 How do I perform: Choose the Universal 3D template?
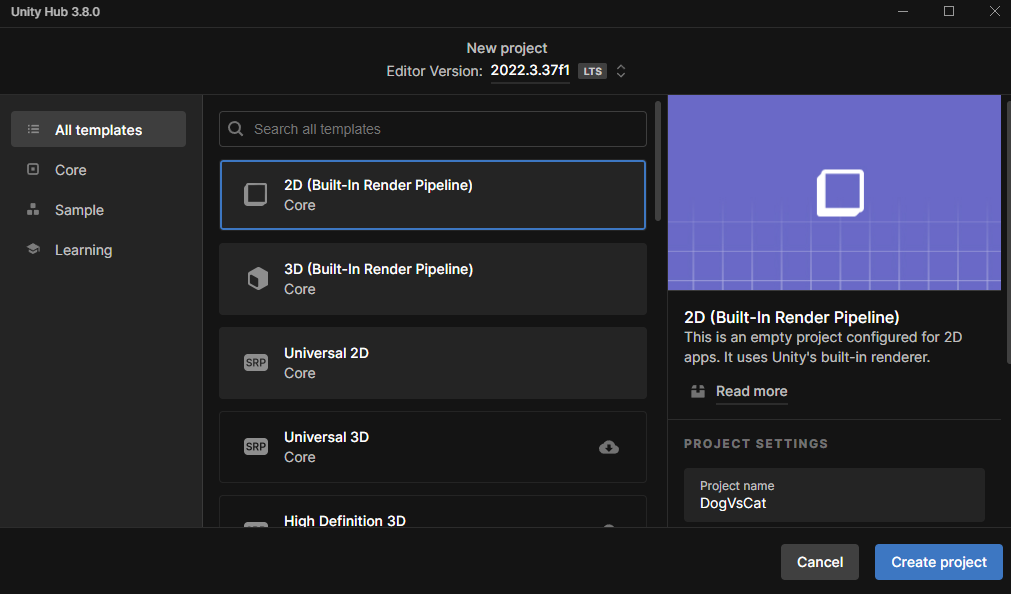[433, 446]
